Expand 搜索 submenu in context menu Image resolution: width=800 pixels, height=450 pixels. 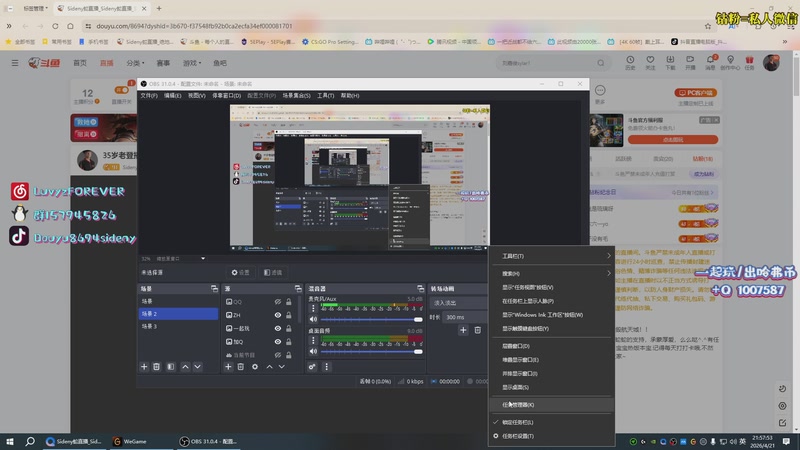click(x=551, y=273)
